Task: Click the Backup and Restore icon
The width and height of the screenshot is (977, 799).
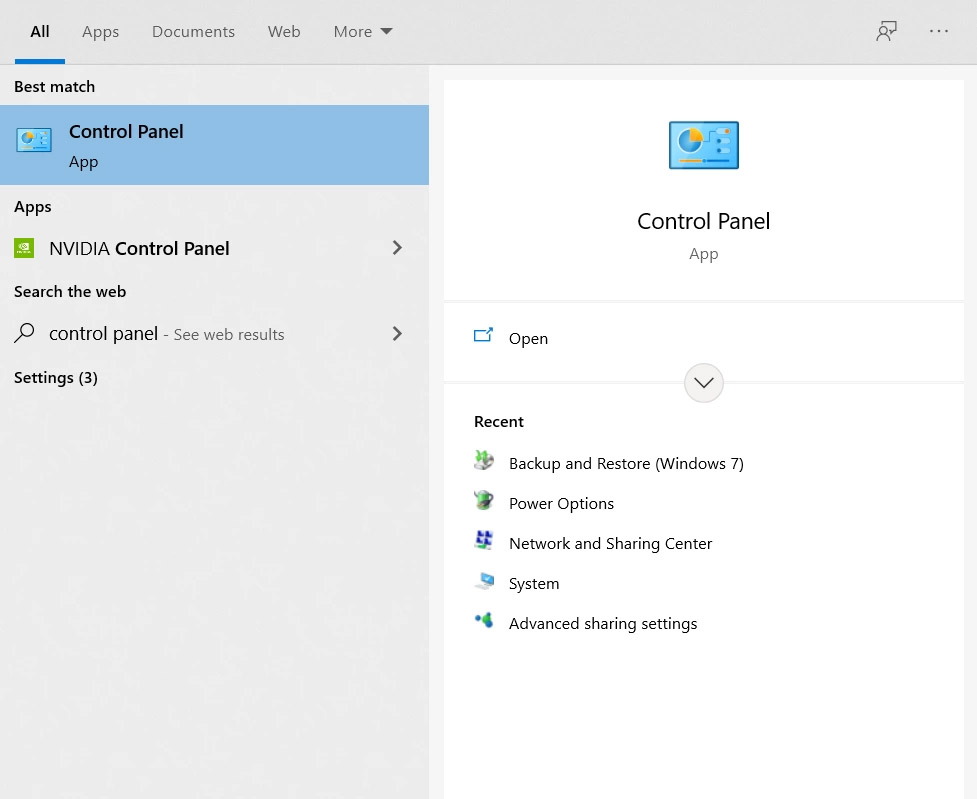Action: (484, 461)
